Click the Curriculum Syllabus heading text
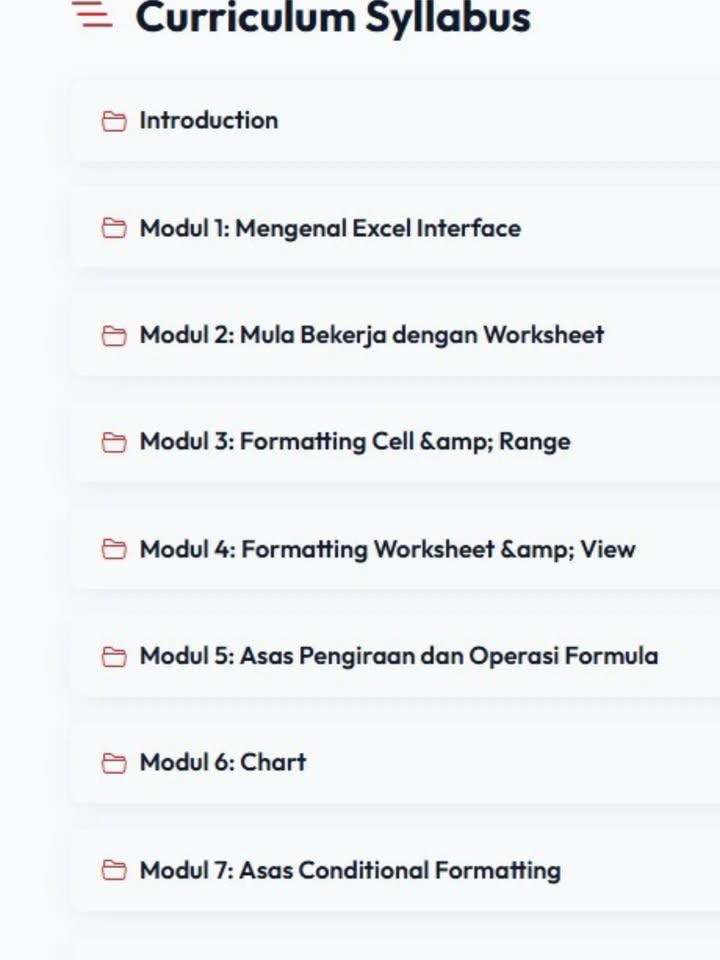 coord(333,17)
